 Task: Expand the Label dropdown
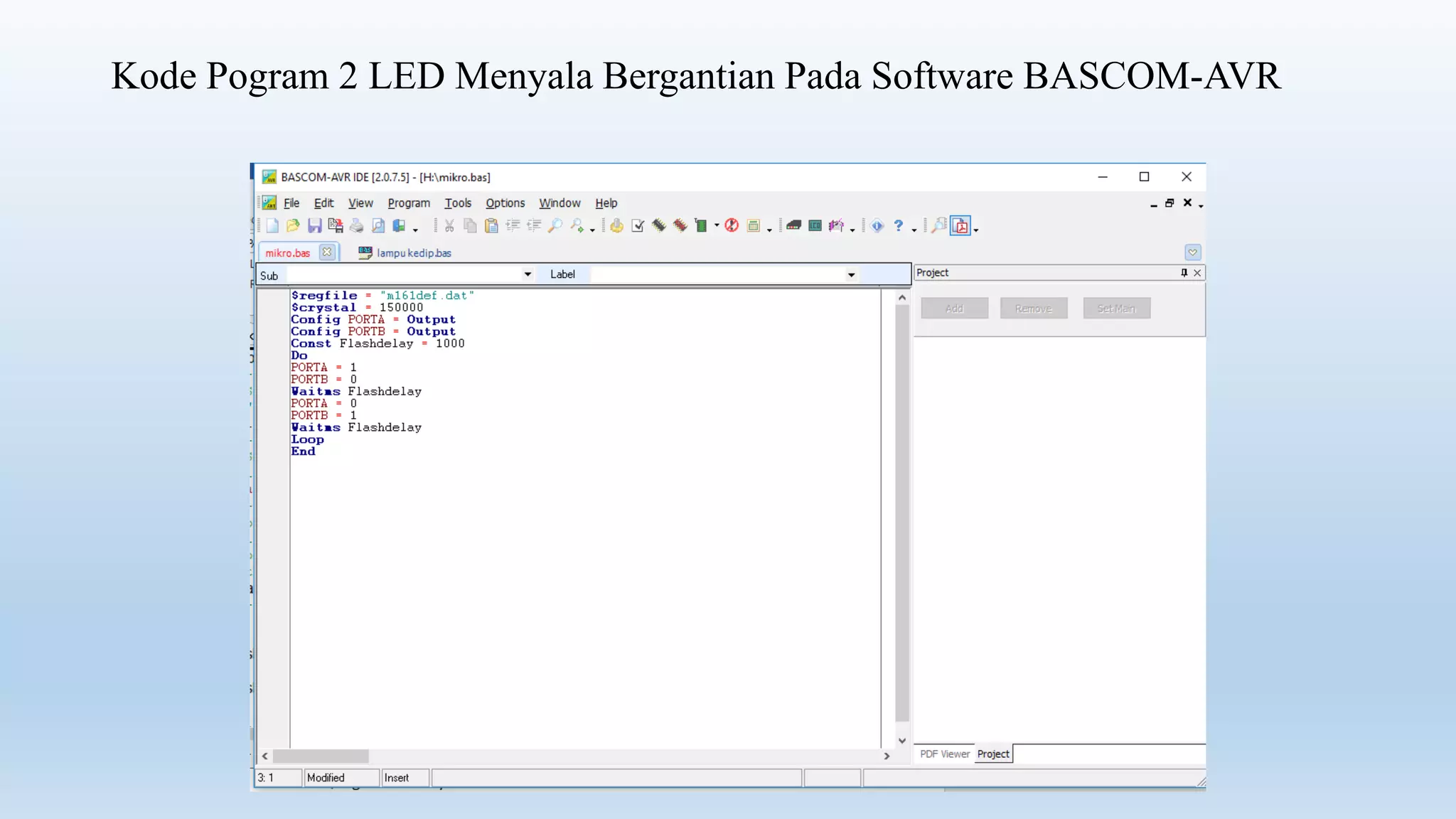coord(851,275)
